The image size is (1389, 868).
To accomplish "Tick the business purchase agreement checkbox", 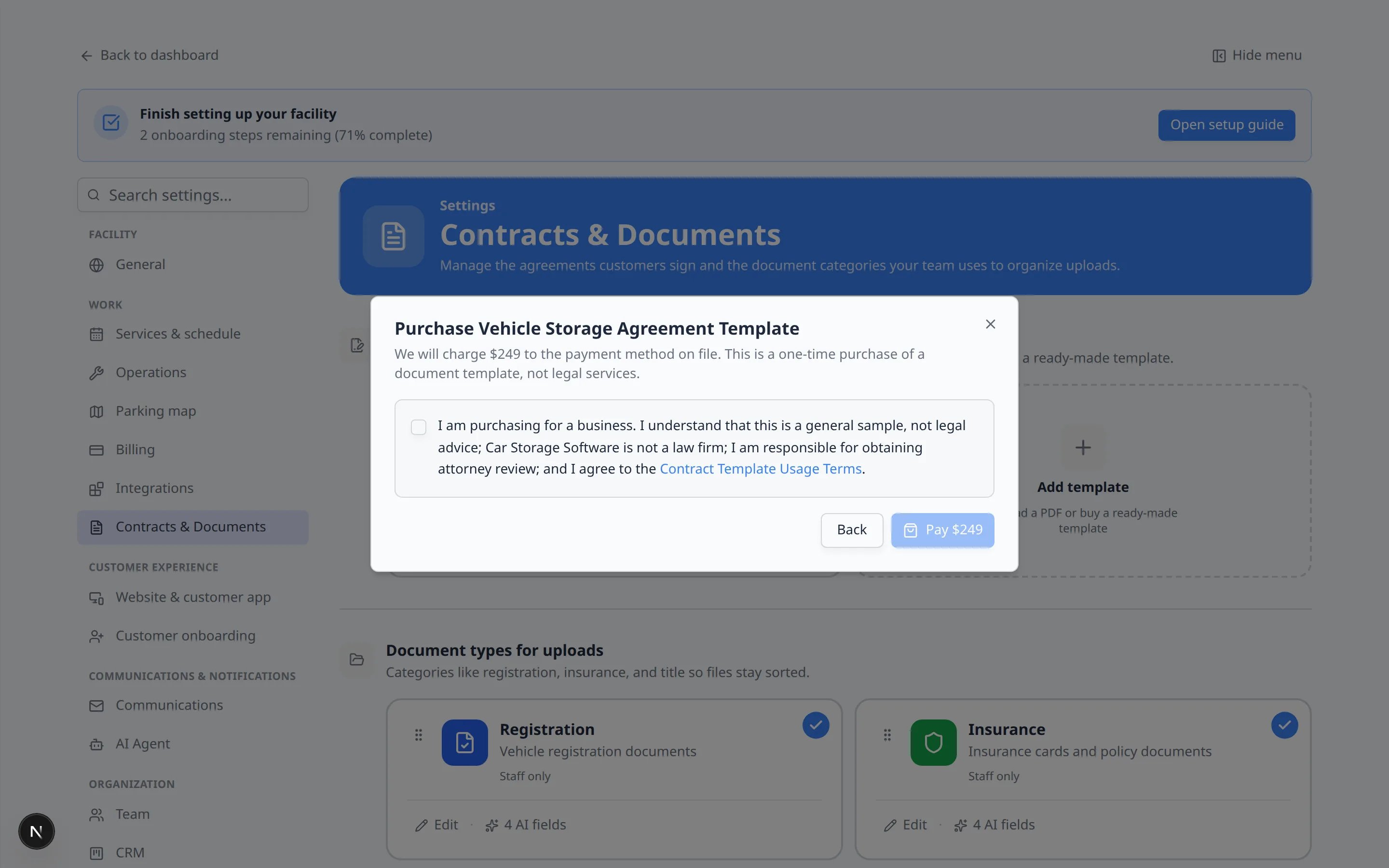I will [419, 427].
